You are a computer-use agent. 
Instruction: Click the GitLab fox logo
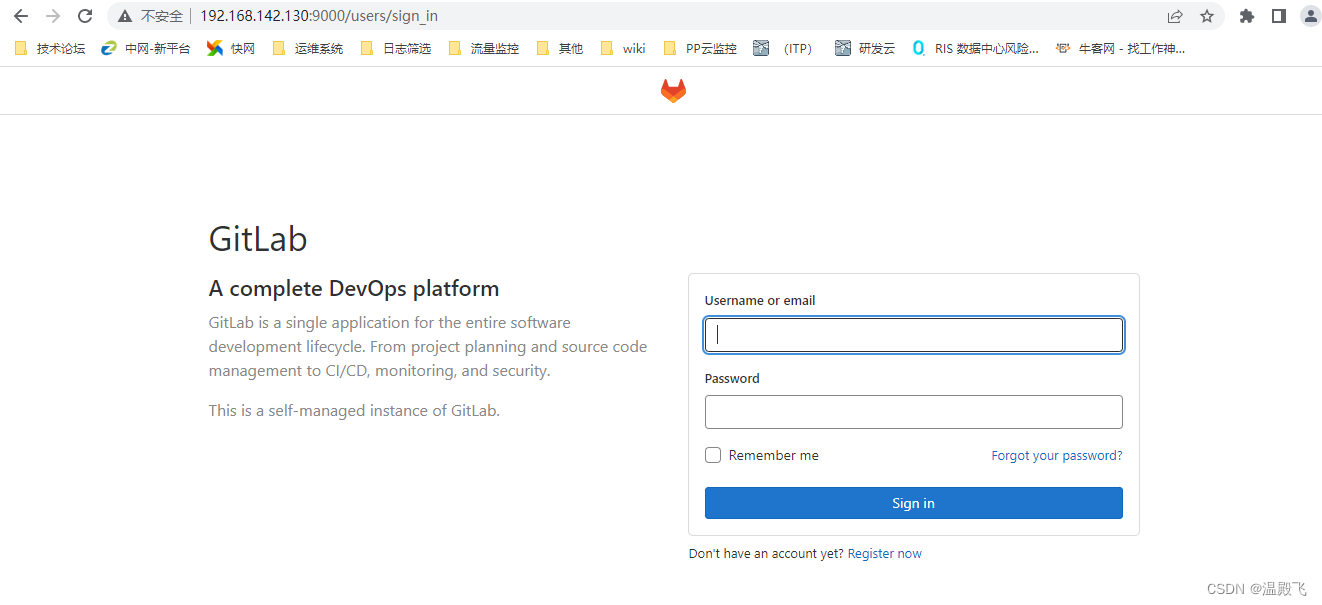point(673,91)
